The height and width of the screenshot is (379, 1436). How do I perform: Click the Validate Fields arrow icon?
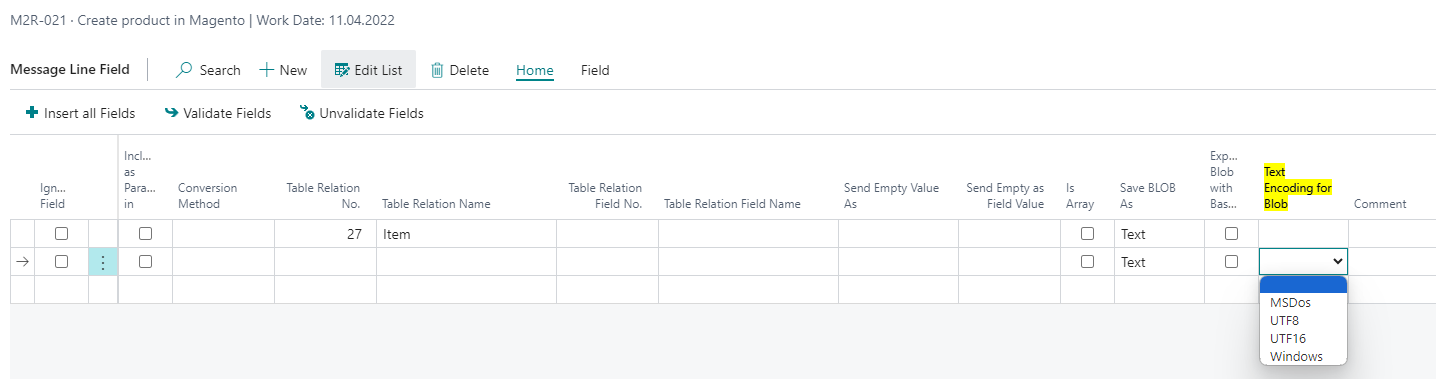171,113
